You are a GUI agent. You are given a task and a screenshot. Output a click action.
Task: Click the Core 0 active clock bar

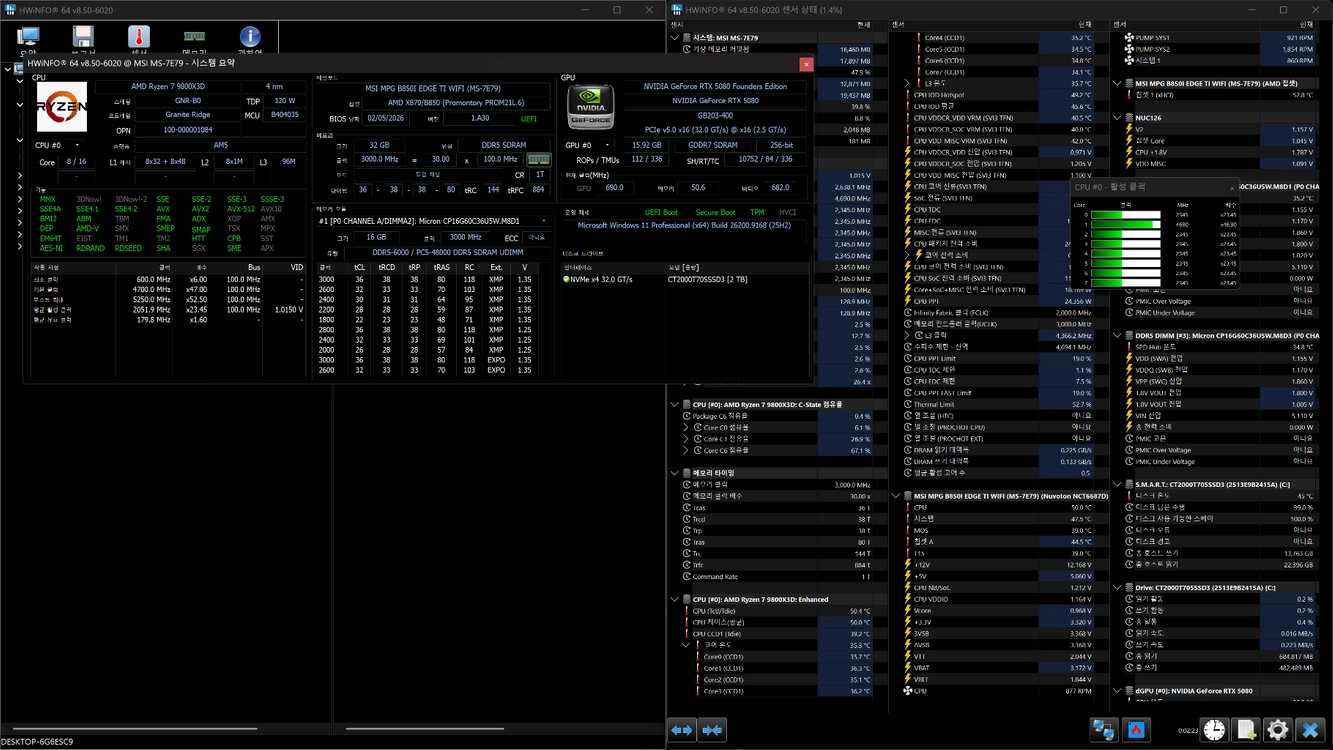1126,215
